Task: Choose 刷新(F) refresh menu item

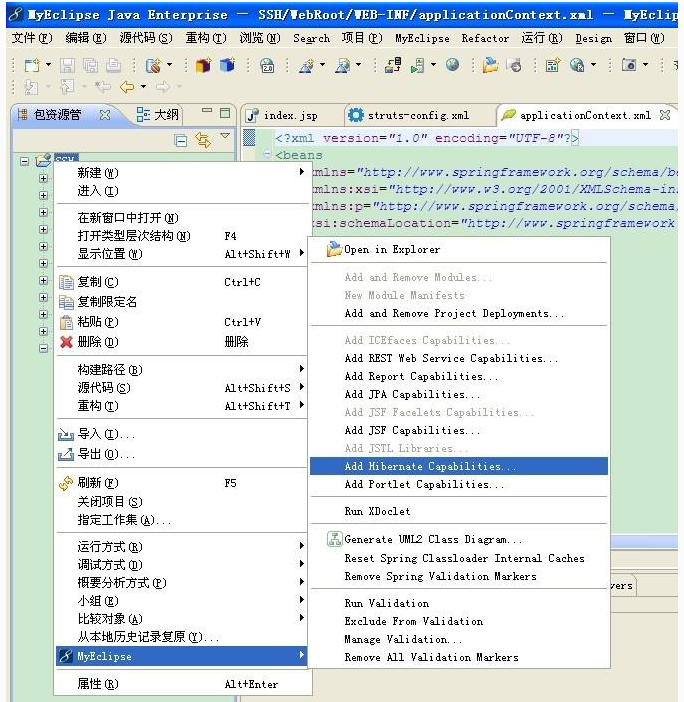Action: coord(181,483)
